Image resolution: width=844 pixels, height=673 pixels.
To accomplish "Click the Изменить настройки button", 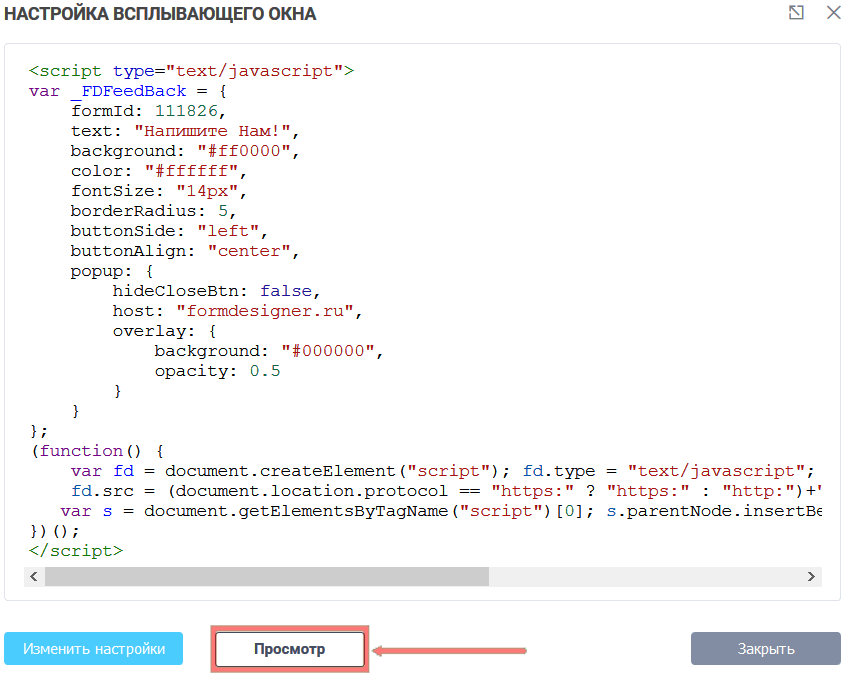I will pos(94,648).
